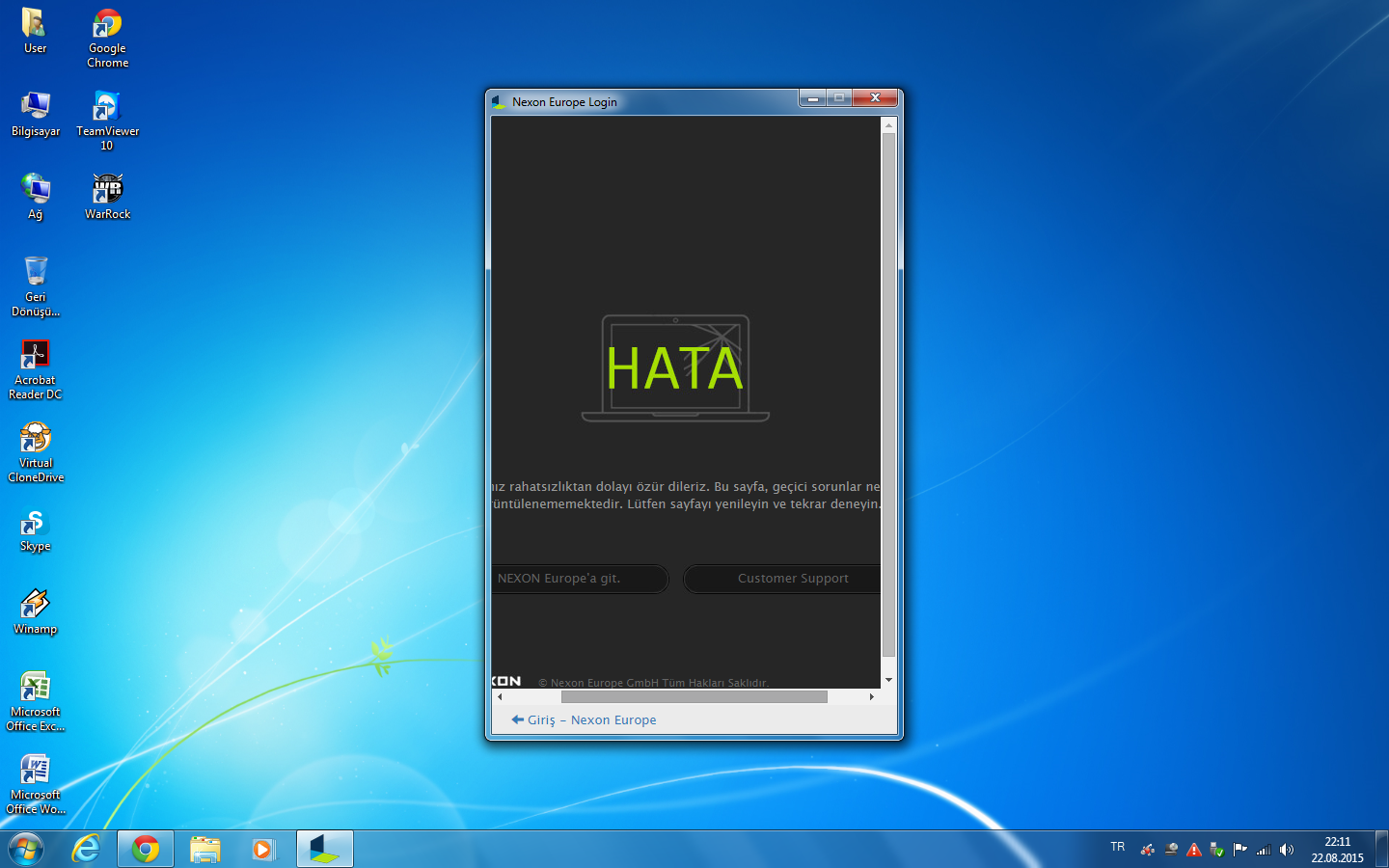The height and width of the screenshot is (868, 1389).
Task: Click the vertical scrollbar up arrow
Action: click(888, 125)
